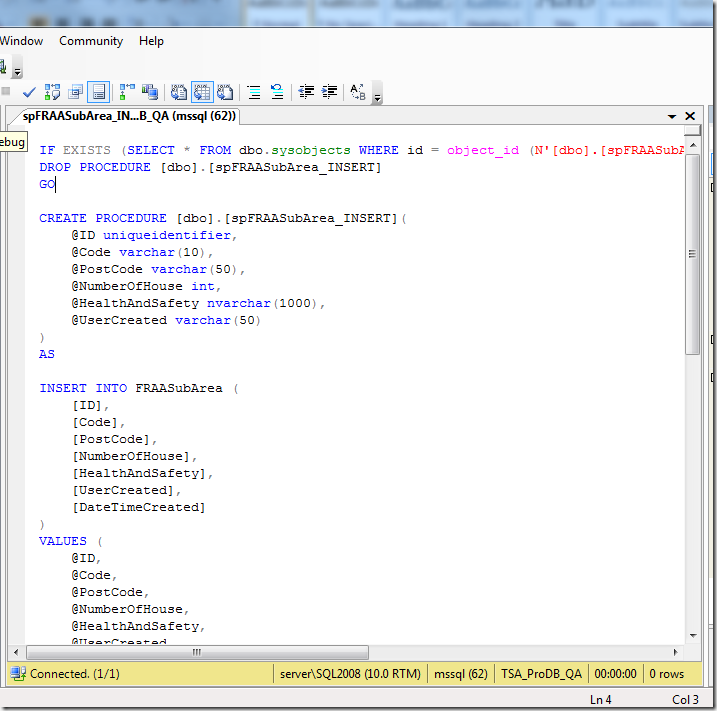Screen dimensions: 717x711
Task: Click the horizontal scrollbar's right arrow
Action: pyautogui.click(x=675, y=652)
